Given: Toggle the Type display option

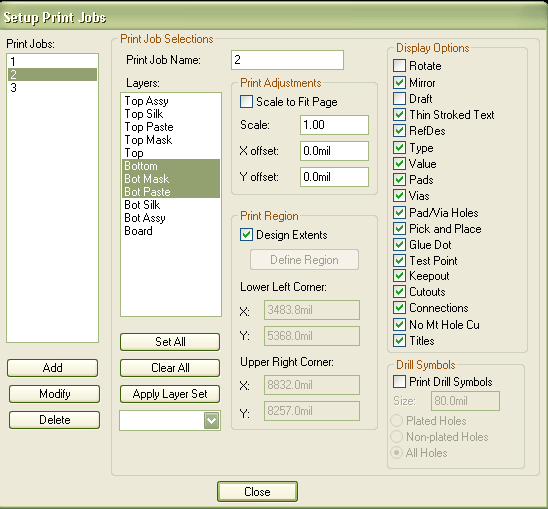Looking at the screenshot, I should (399, 148).
